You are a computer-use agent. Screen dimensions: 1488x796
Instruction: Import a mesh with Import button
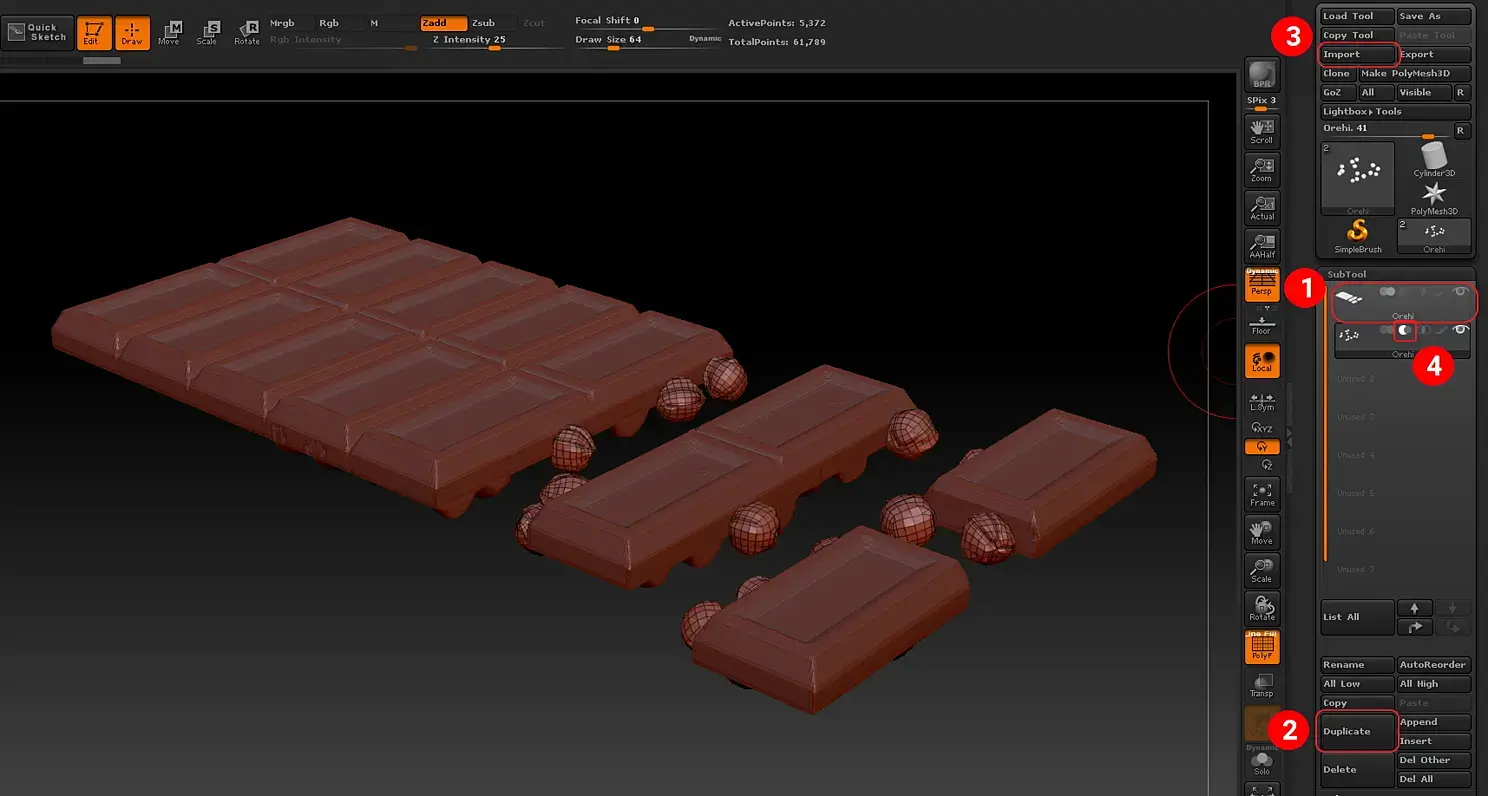click(1357, 54)
